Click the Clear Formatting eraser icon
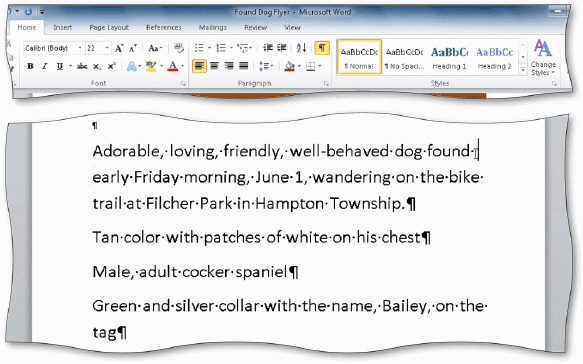The width and height of the screenshot is (583, 364). [179, 48]
